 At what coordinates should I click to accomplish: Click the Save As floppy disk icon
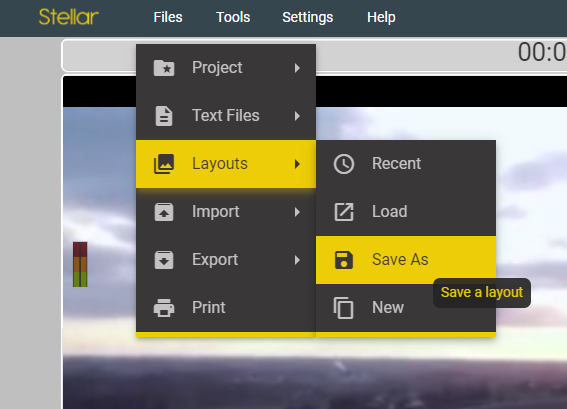[344, 260]
